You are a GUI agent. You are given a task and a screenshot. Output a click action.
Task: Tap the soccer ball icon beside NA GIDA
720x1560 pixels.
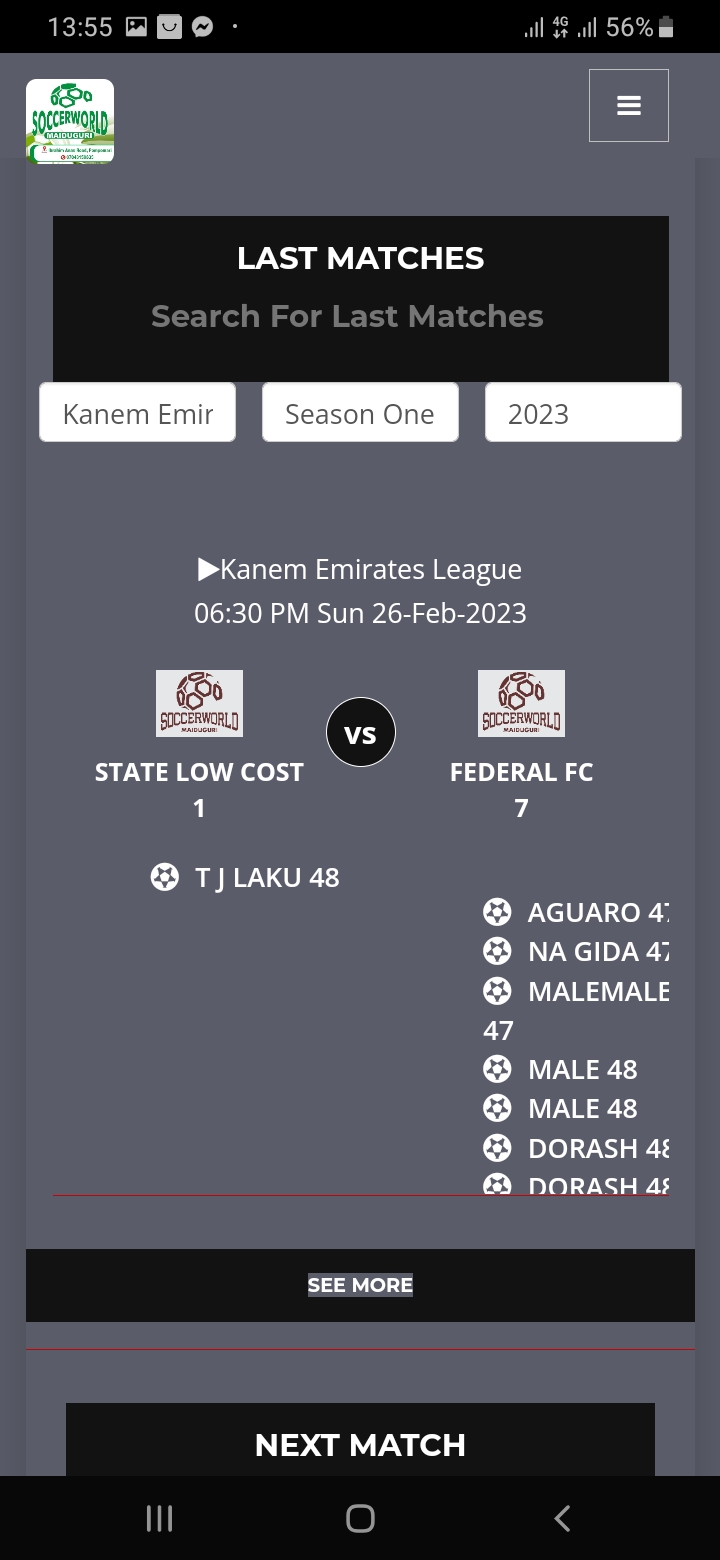tap(497, 951)
